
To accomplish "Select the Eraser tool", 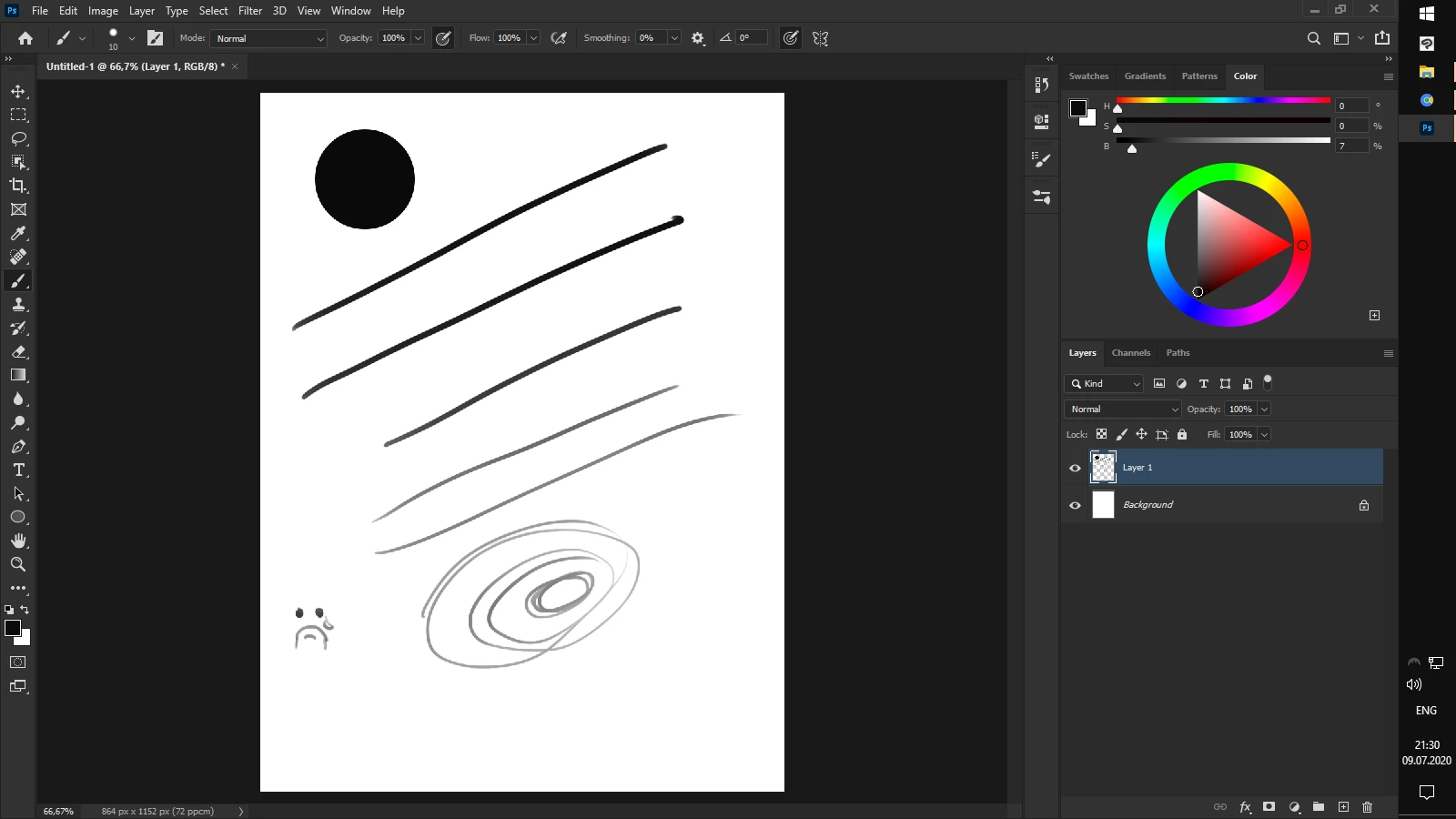I will [18, 351].
